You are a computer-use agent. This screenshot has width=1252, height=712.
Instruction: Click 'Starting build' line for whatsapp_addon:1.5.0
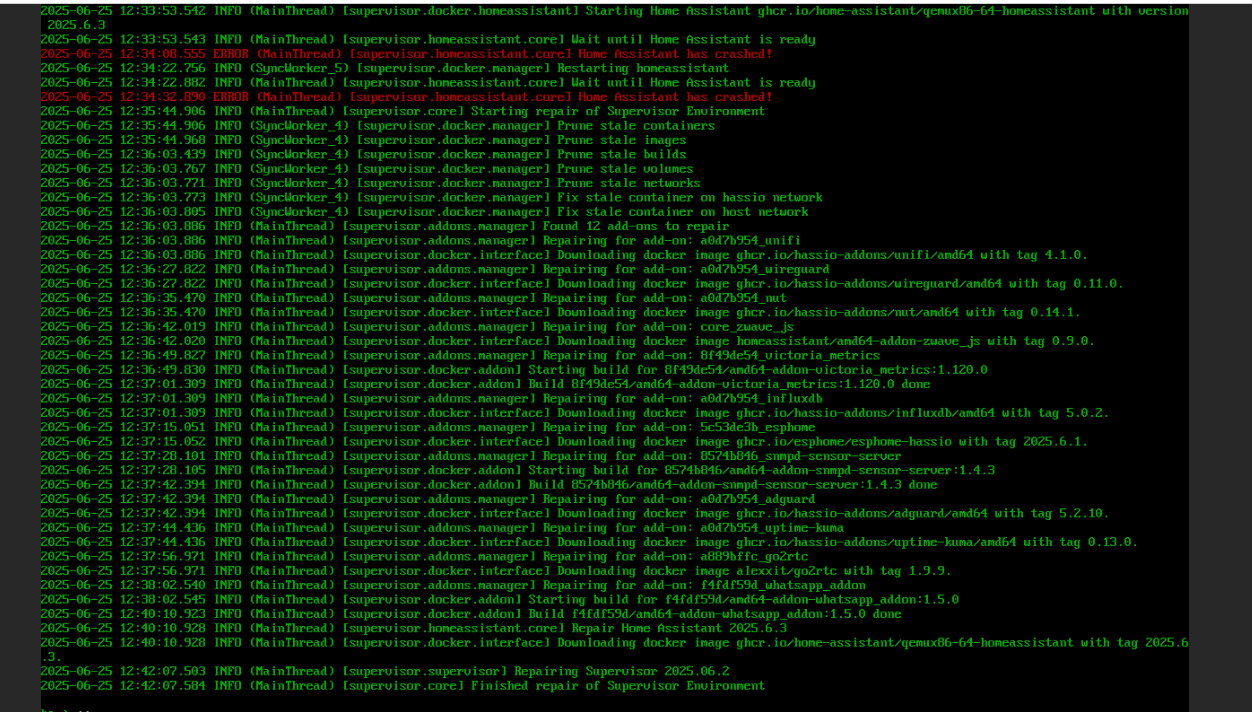(500, 600)
